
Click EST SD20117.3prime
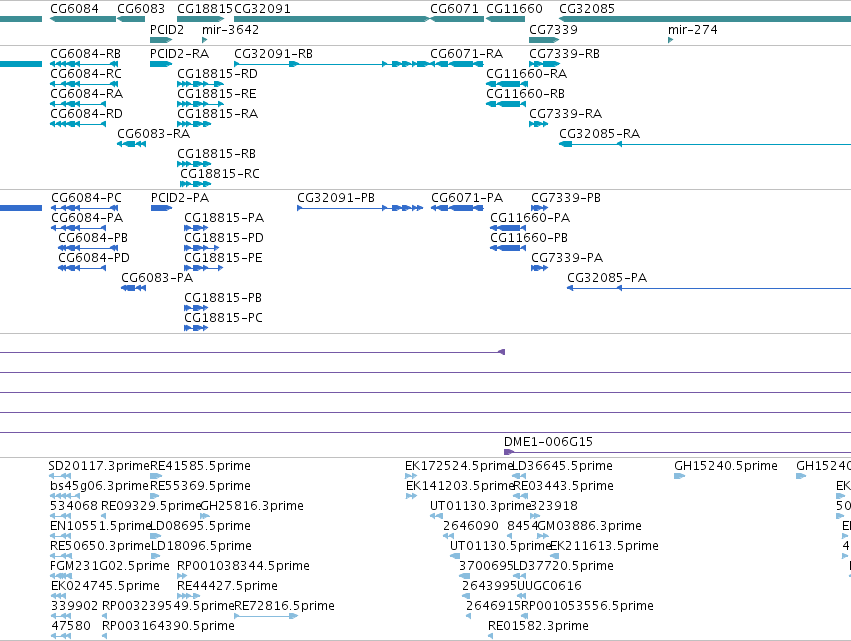click(x=99, y=466)
